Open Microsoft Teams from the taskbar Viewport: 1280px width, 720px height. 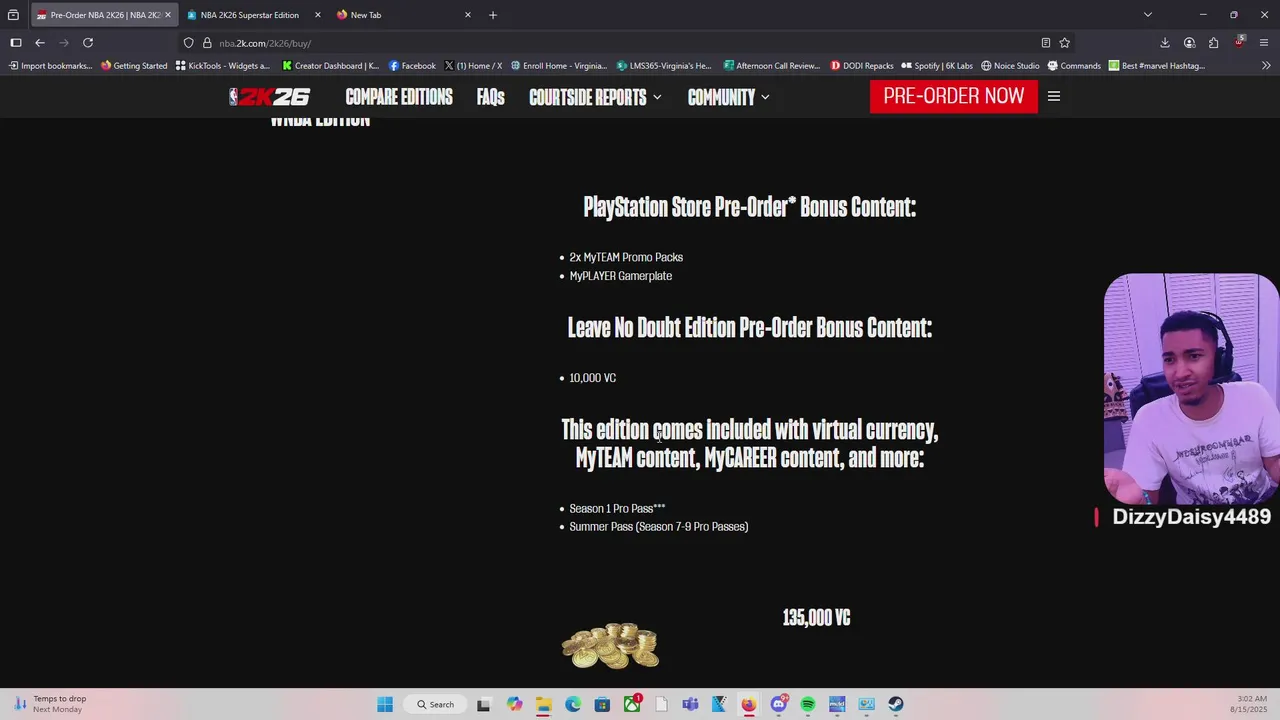pyautogui.click(x=690, y=704)
